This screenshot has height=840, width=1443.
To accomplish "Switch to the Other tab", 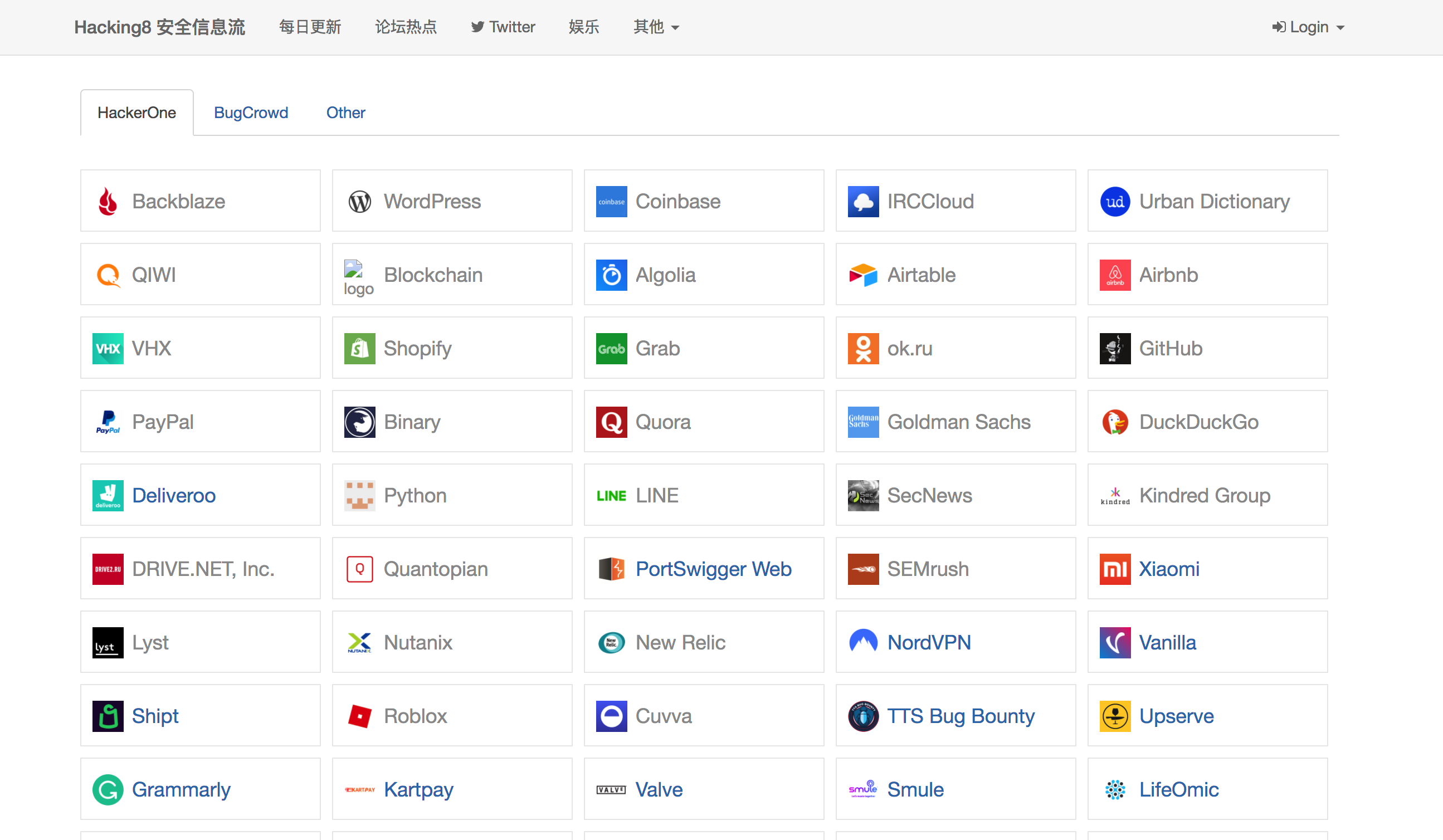I will [x=345, y=113].
